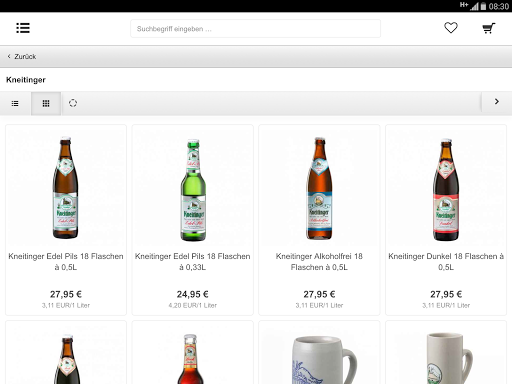Open the tall cream mug product
This screenshot has width=512, height=384.
[x=446, y=352]
